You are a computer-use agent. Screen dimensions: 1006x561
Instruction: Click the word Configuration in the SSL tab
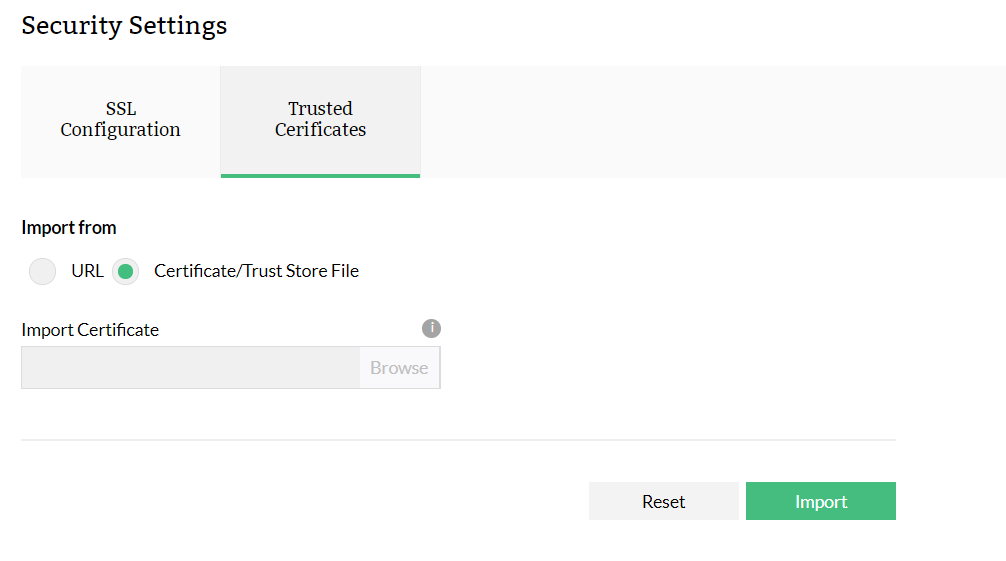tap(120, 130)
